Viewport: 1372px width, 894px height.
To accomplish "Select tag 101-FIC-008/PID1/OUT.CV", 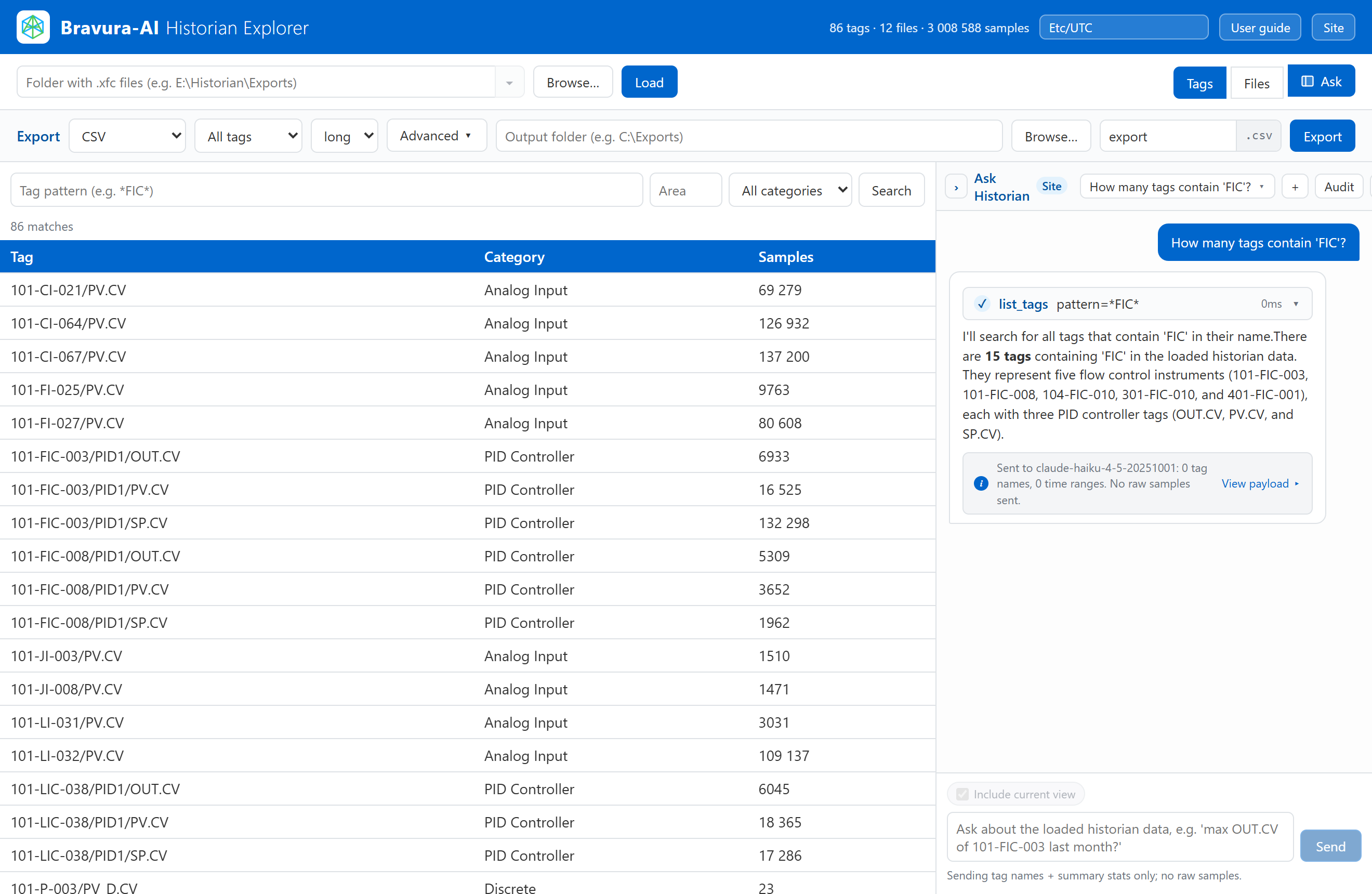I will [x=467, y=556].
